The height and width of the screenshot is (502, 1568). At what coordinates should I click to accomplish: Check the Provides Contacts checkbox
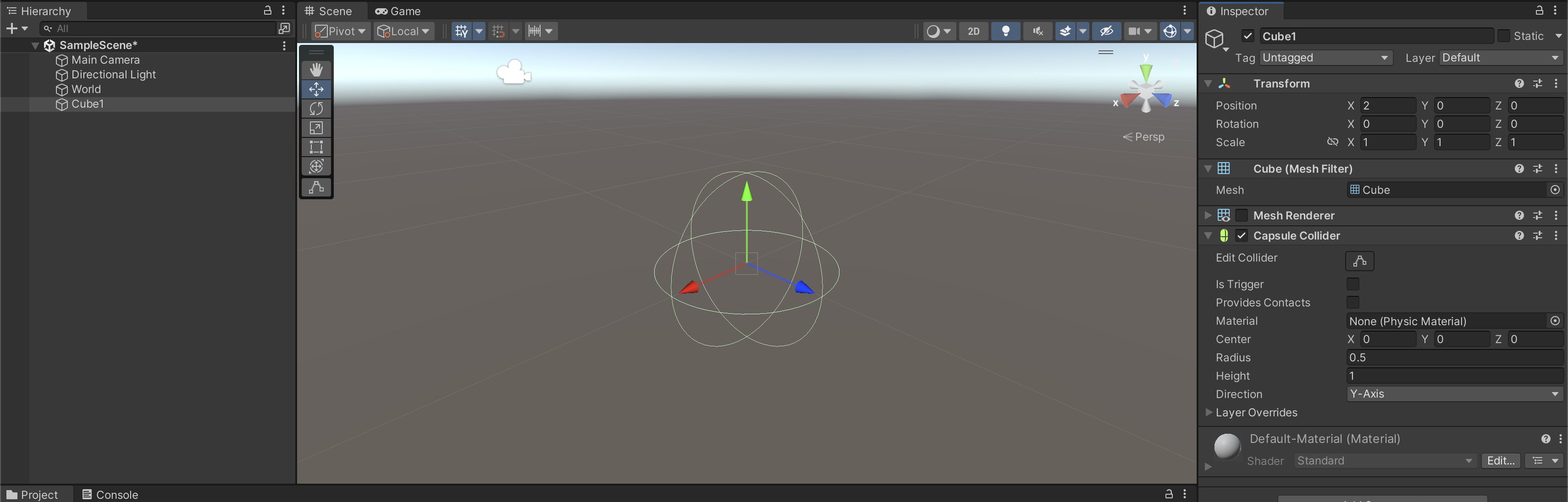click(x=1353, y=303)
